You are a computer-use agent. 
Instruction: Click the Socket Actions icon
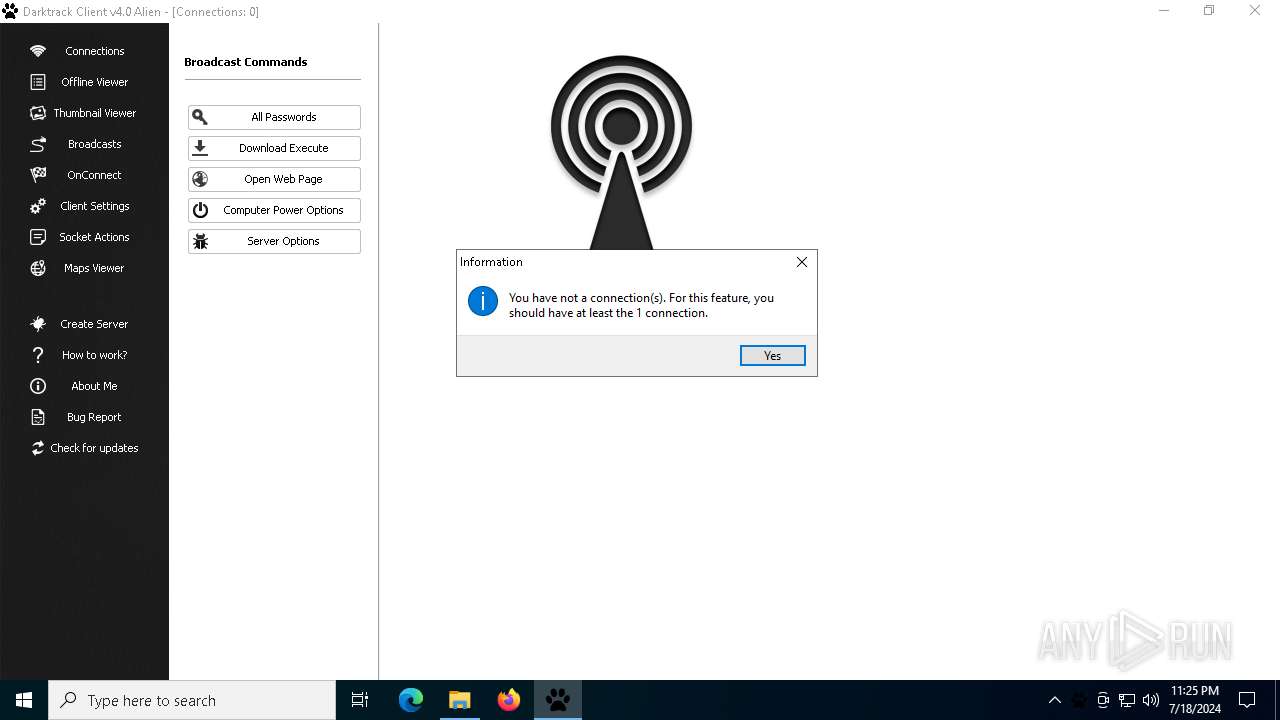pos(38,237)
